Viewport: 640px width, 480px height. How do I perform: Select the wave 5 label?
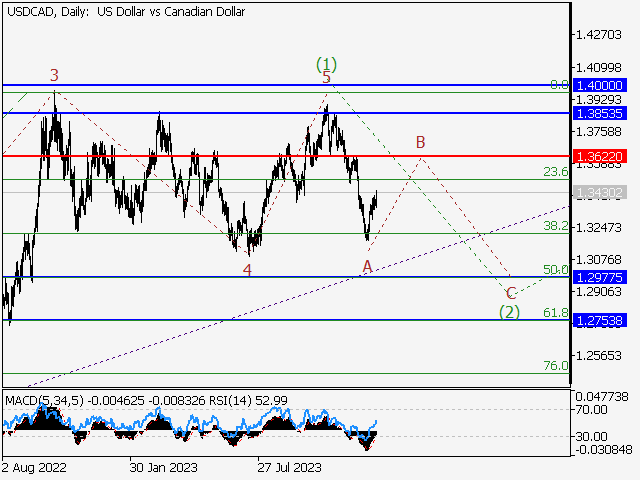tap(327, 77)
